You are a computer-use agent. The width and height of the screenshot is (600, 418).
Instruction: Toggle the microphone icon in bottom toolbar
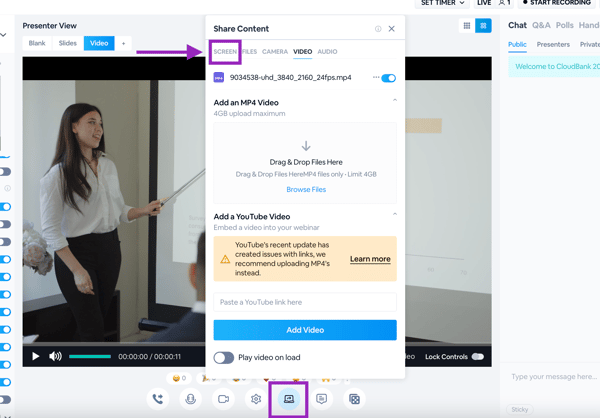tap(191, 399)
